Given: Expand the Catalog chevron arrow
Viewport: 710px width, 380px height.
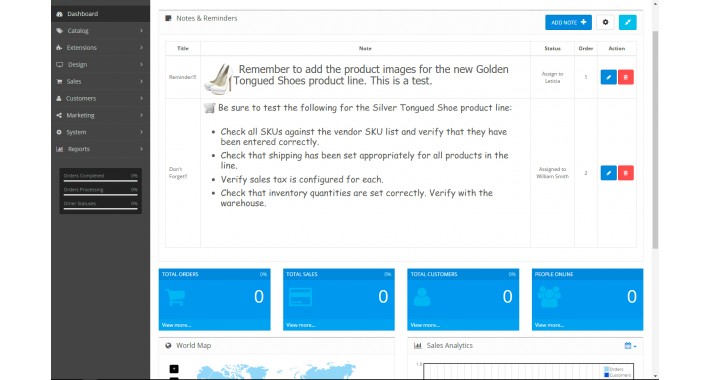Looking at the screenshot, I should 141,31.
